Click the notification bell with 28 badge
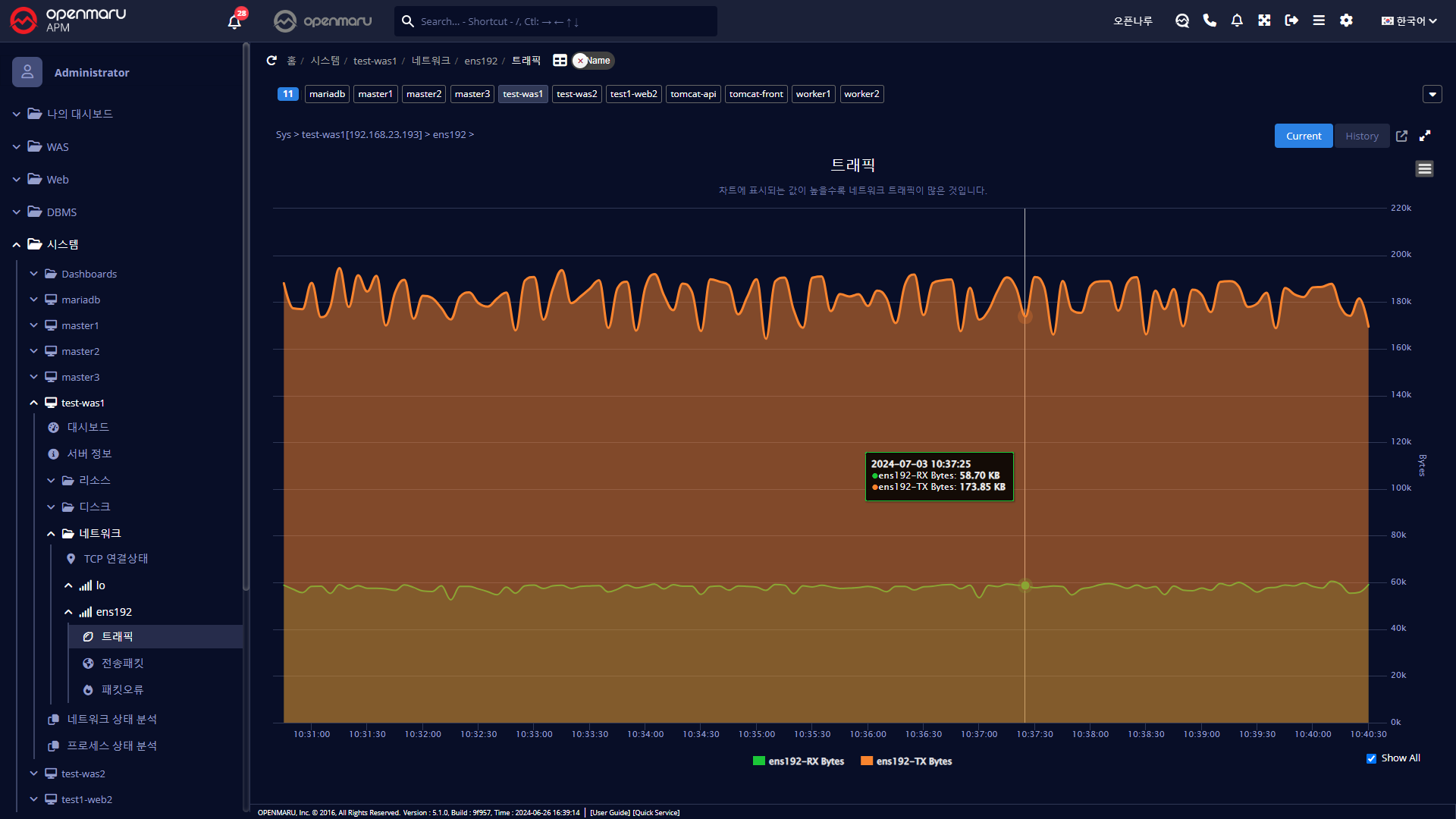 234,21
